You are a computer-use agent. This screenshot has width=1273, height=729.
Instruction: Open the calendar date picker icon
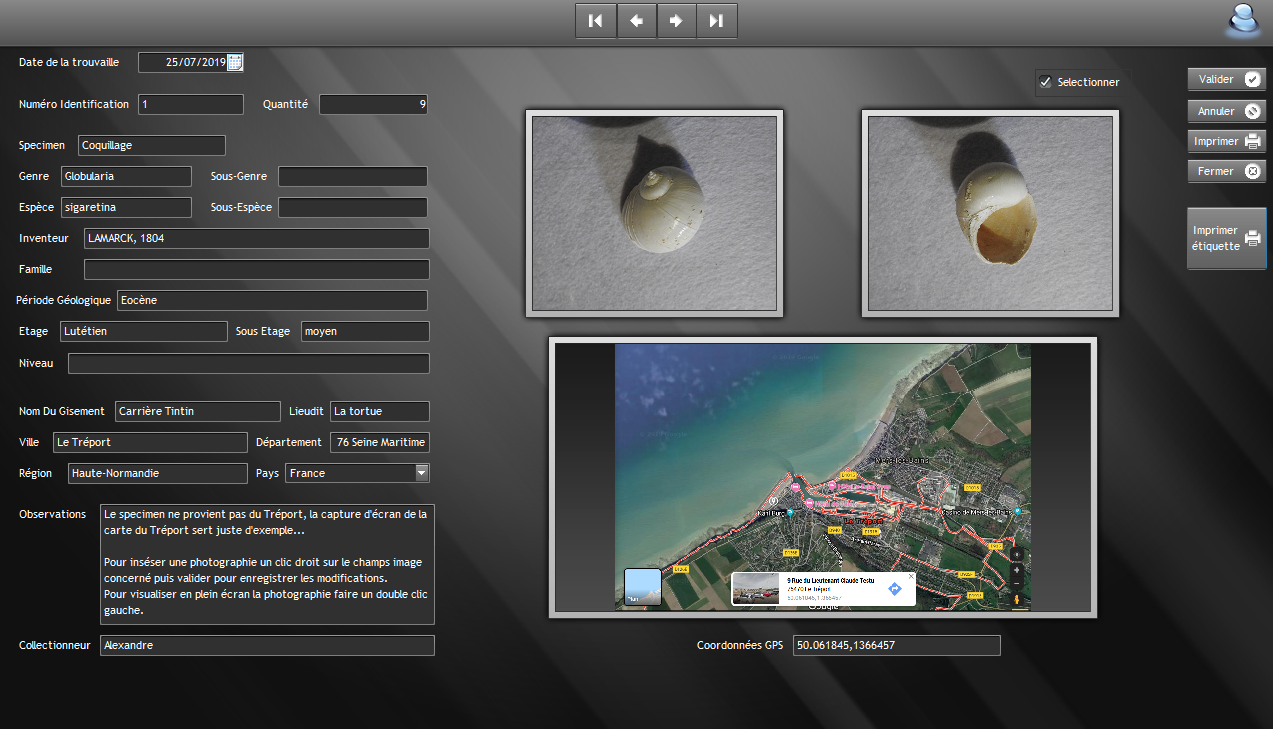point(235,62)
